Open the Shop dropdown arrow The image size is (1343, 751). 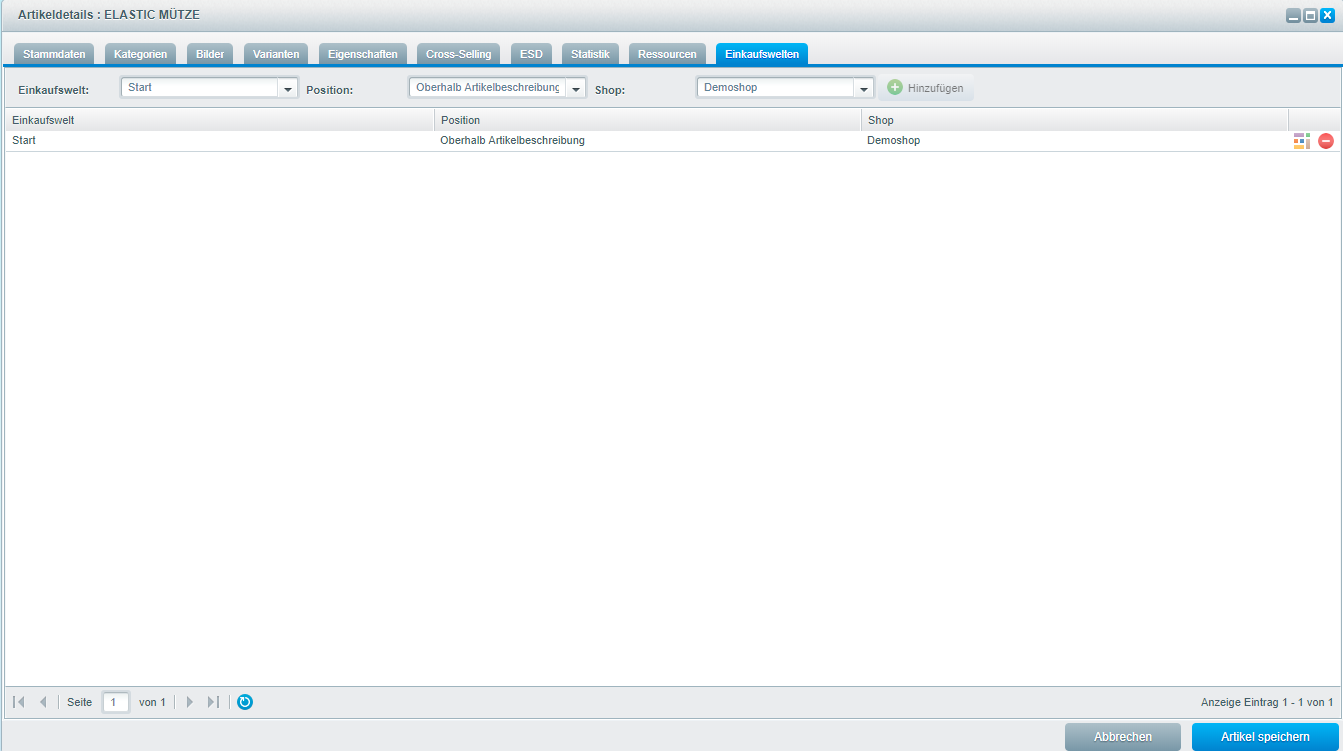coord(864,88)
